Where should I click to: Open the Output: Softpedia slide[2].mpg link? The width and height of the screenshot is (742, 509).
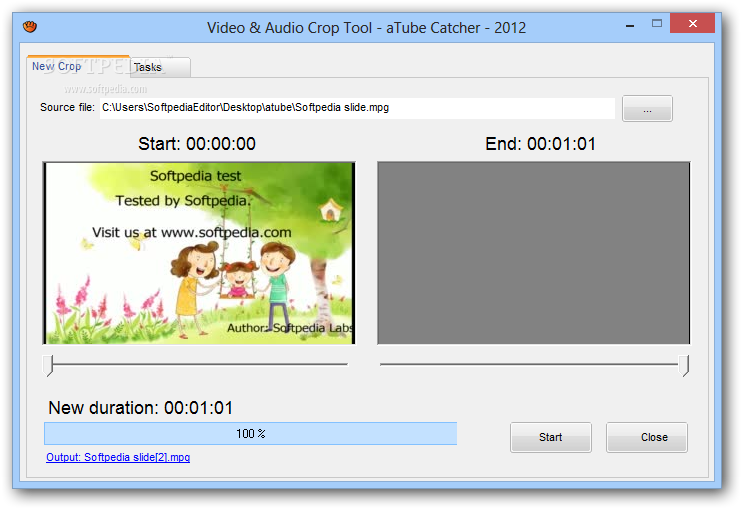118,457
